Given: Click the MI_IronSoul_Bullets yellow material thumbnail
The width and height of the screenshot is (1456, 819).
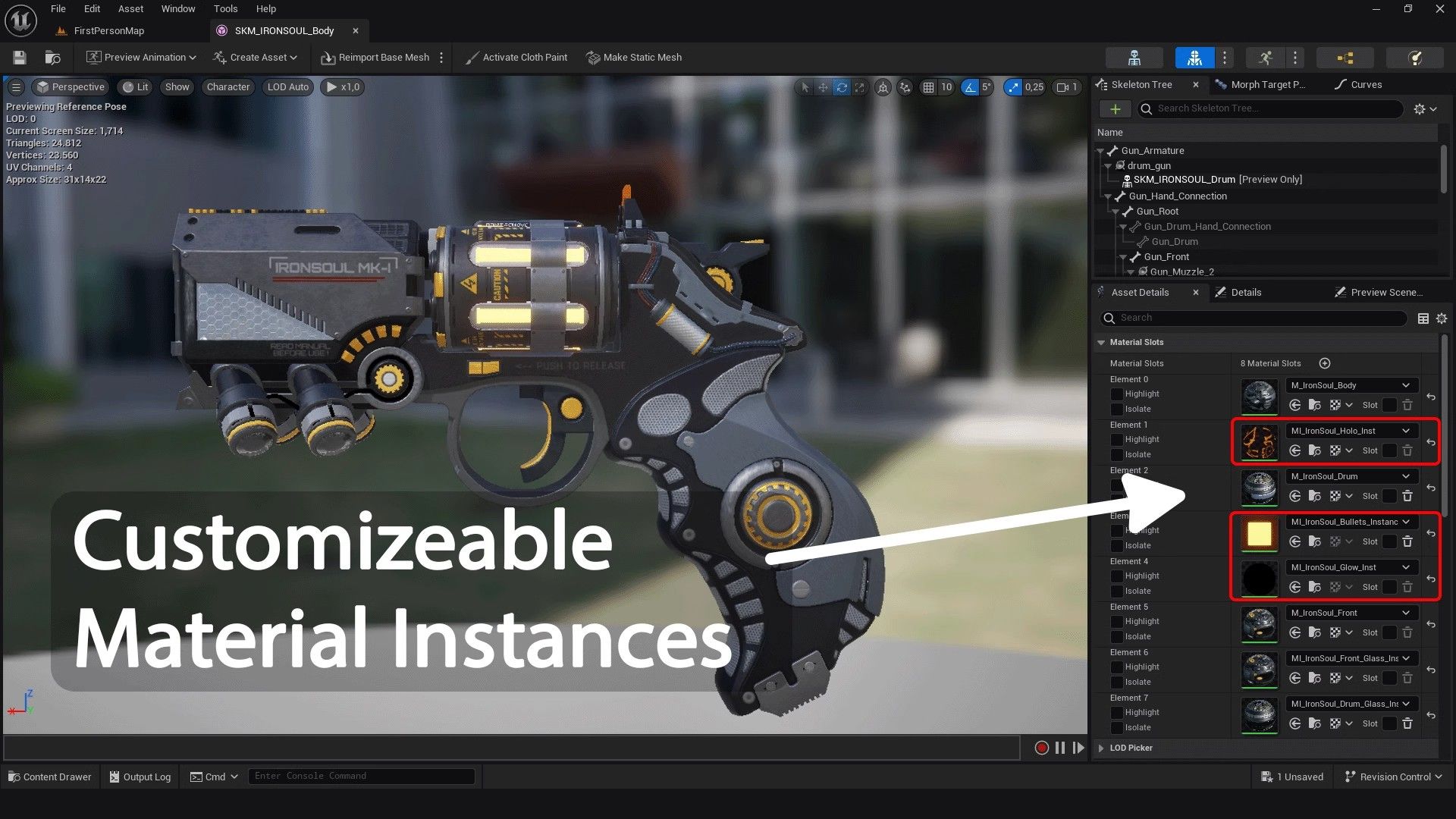Looking at the screenshot, I should click(1259, 534).
